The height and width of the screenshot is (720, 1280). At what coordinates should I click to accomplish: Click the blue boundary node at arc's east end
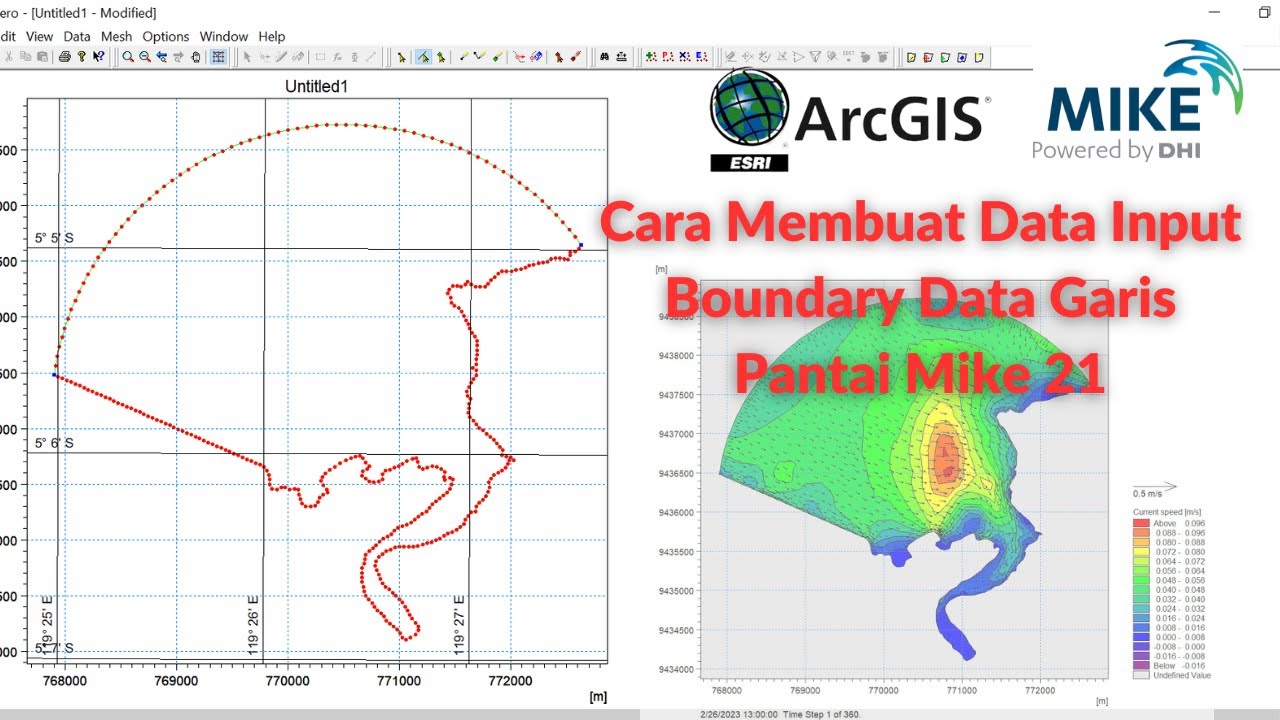click(581, 244)
